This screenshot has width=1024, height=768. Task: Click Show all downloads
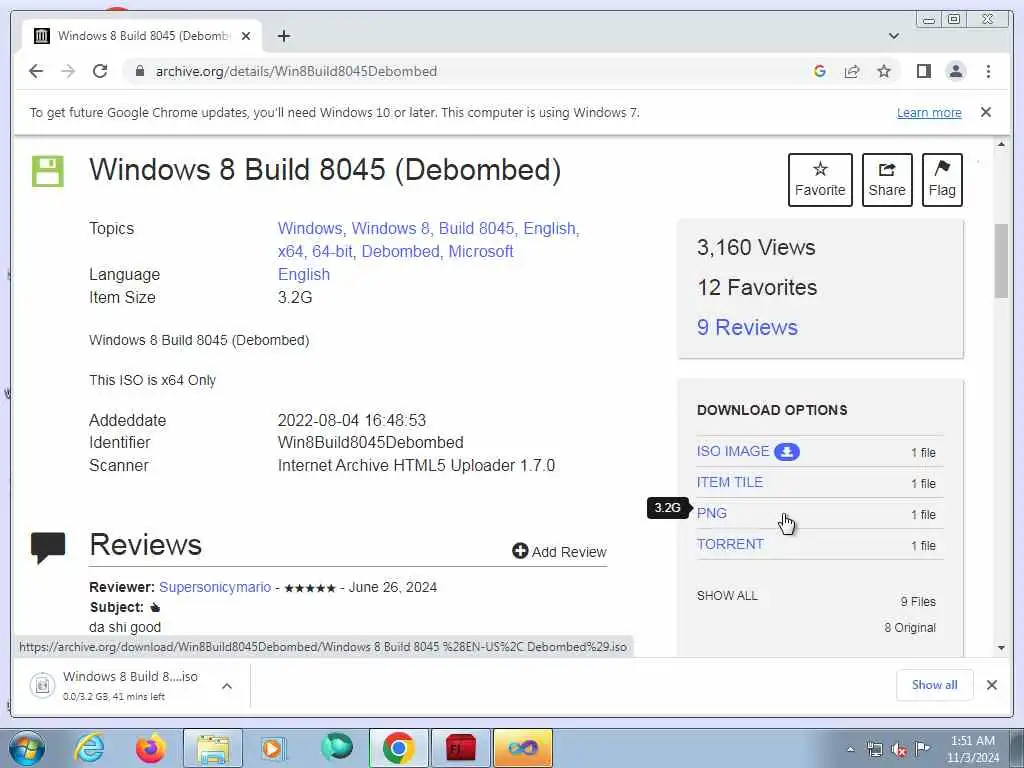click(x=935, y=685)
